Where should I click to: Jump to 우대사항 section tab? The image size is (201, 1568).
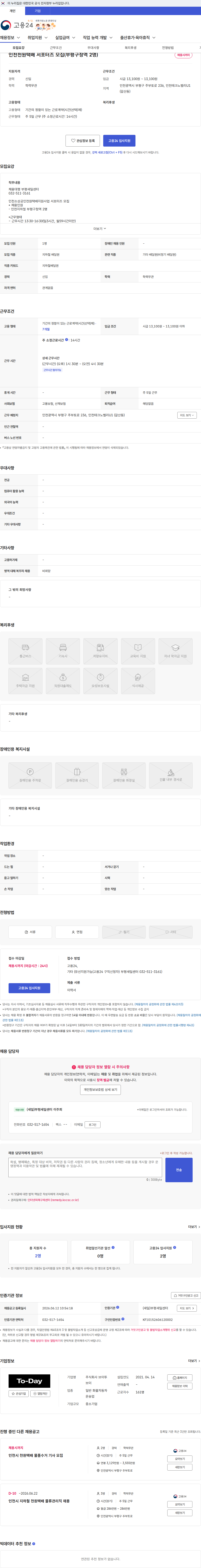point(93,47)
